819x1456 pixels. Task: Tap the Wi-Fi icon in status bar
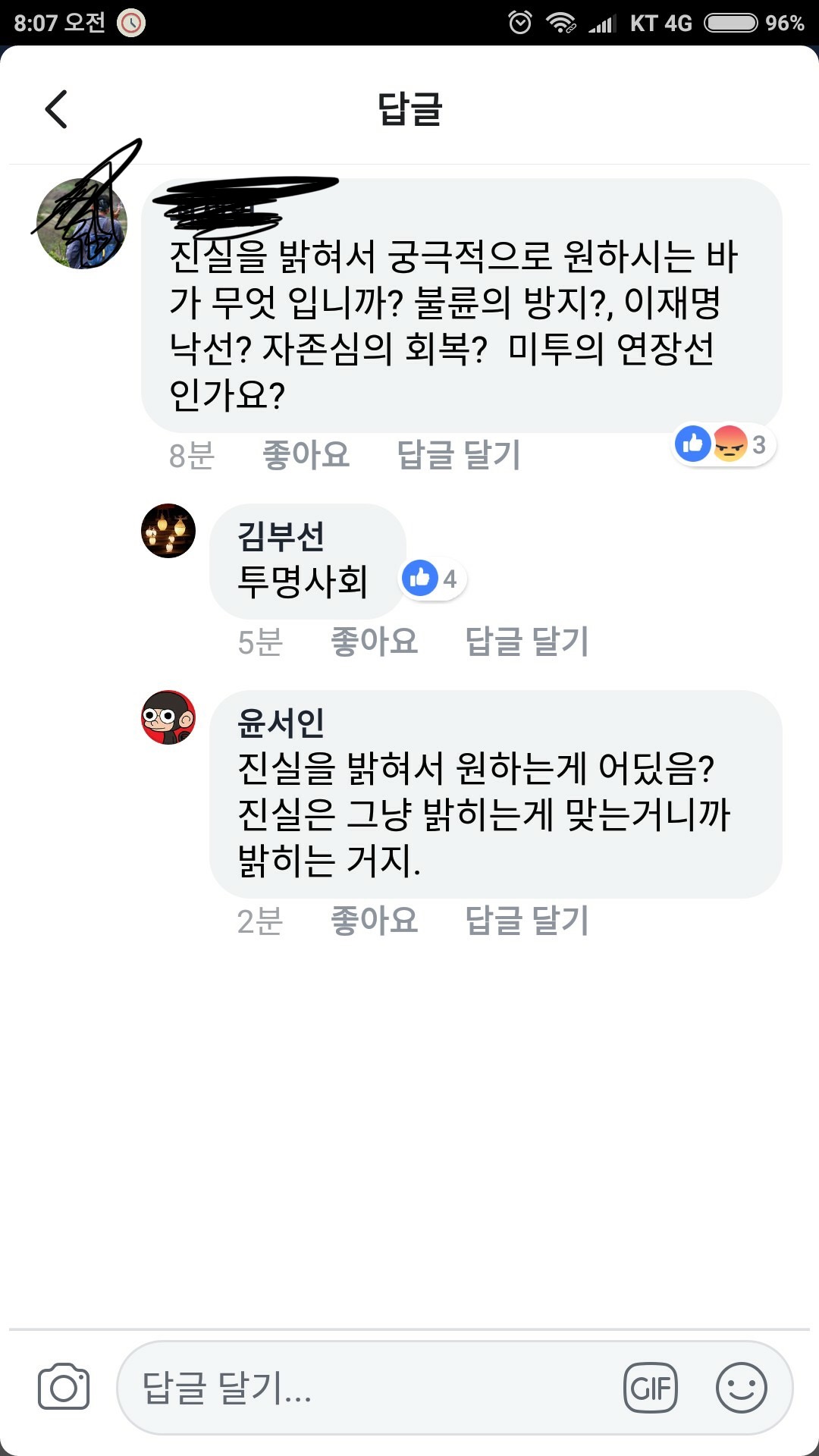(560, 23)
